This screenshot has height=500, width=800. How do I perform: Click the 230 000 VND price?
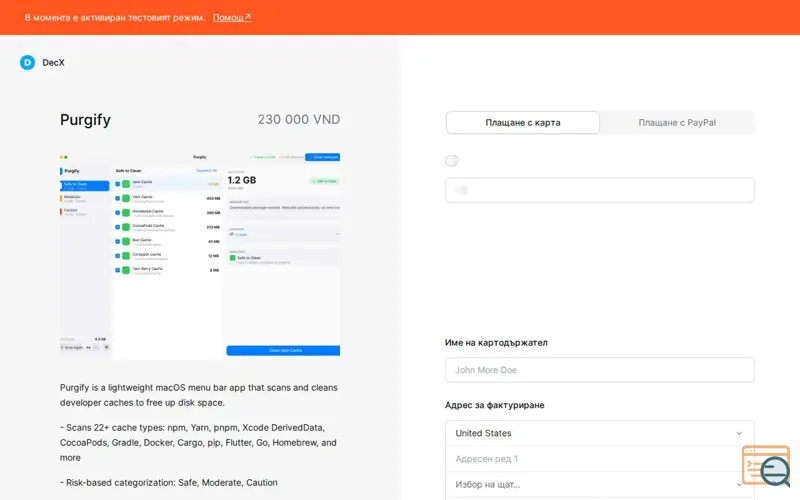point(298,119)
